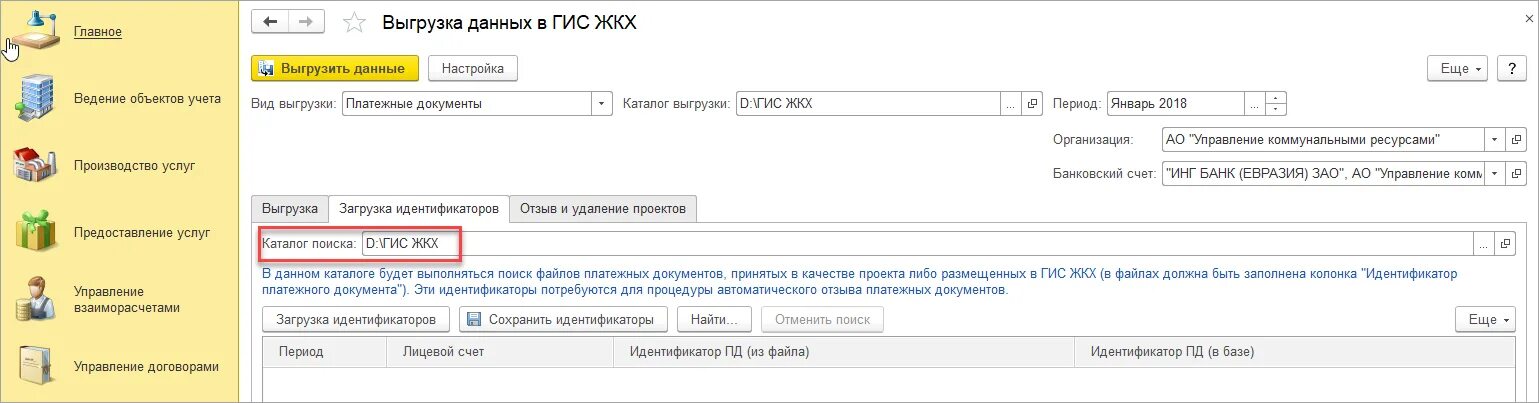Click the Управление договорами folder icon
The width and height of the screenshot is (1539, 403).
[x=36, y=366]
